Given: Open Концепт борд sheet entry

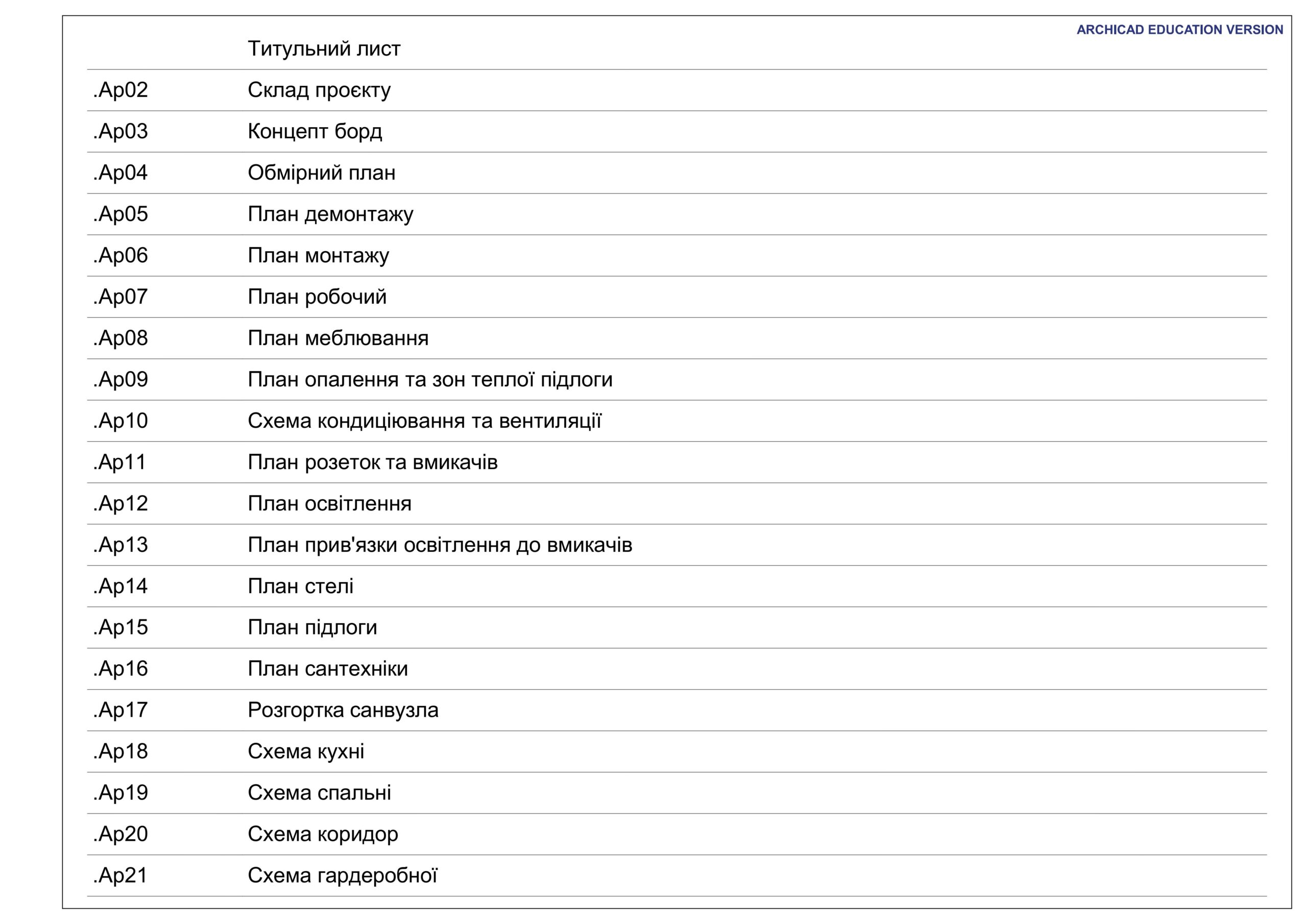Looking at the screenshot, I should click(315, 132).
